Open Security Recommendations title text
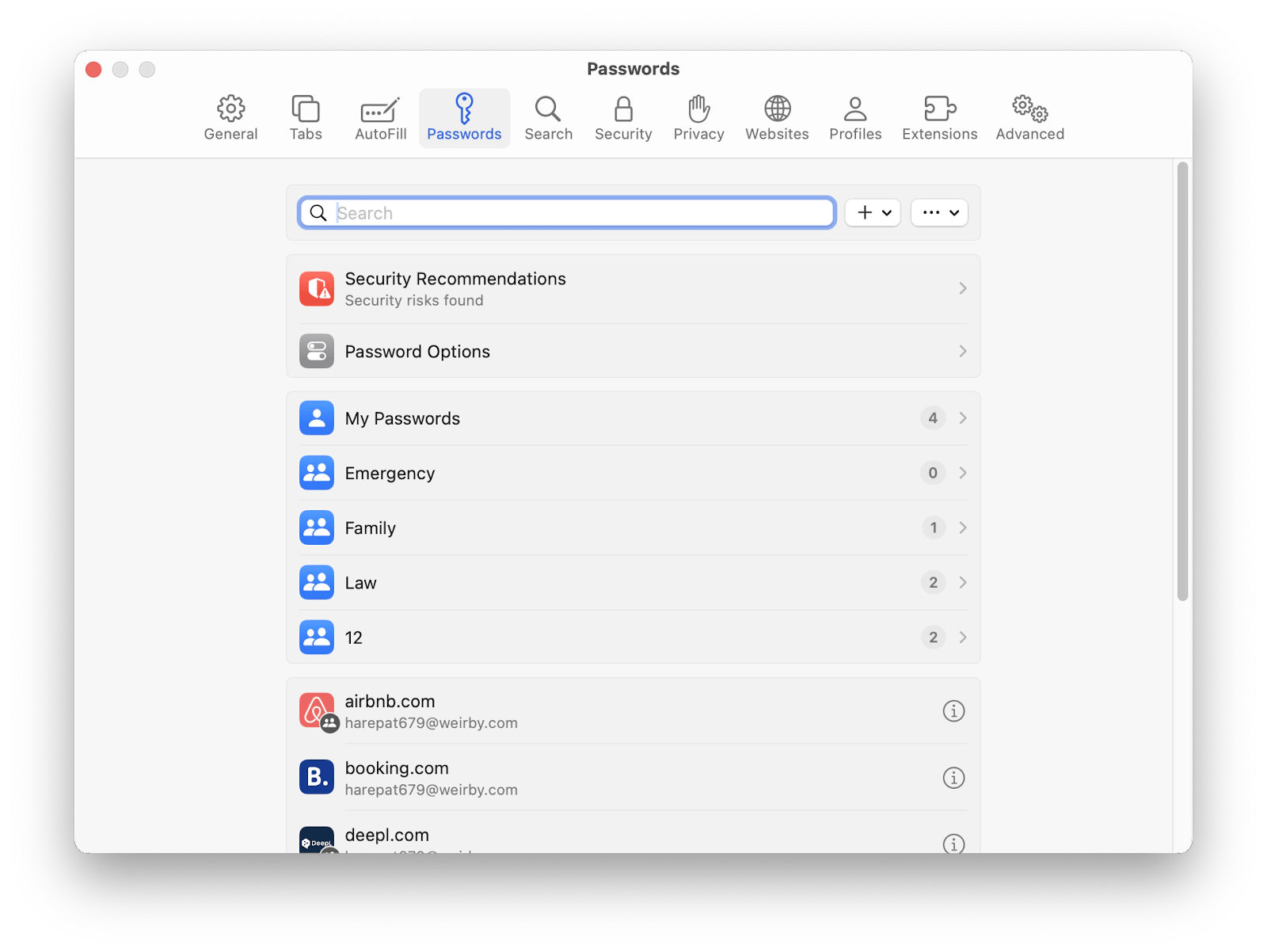Image resolution: width=1267 pixels, height=952 pixels. [455, 279]
